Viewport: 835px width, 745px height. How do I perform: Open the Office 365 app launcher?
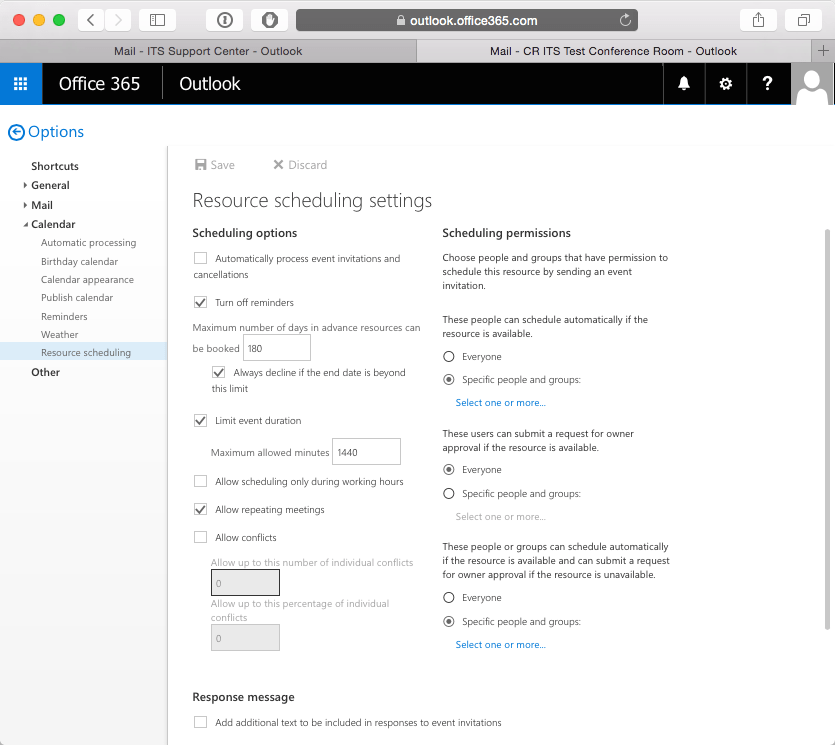click(20, 84)
